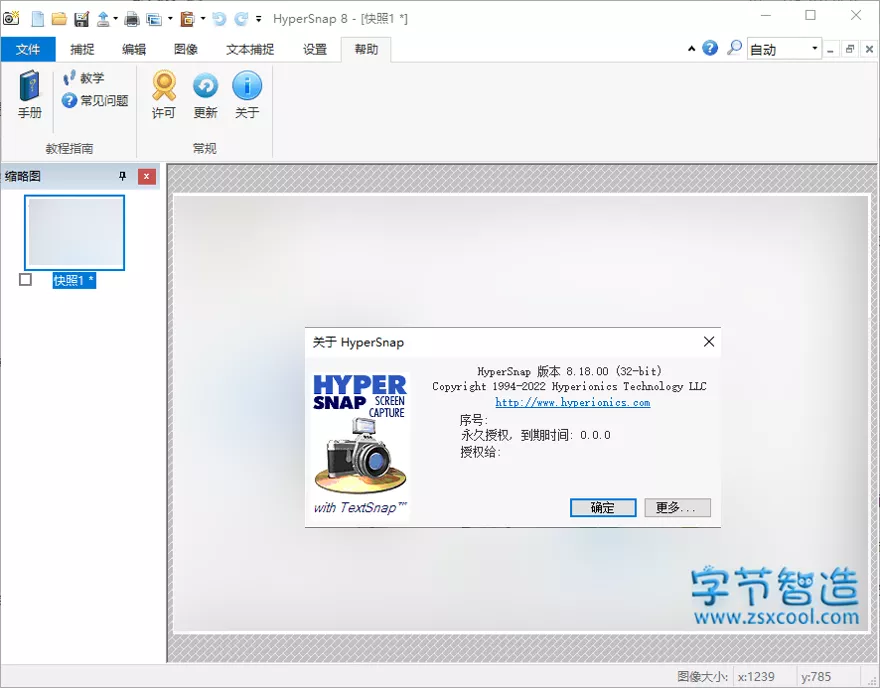Close the 缩略图 thumbnail panel
This screenshot has width=880, height=688.
tap(146, 177)
